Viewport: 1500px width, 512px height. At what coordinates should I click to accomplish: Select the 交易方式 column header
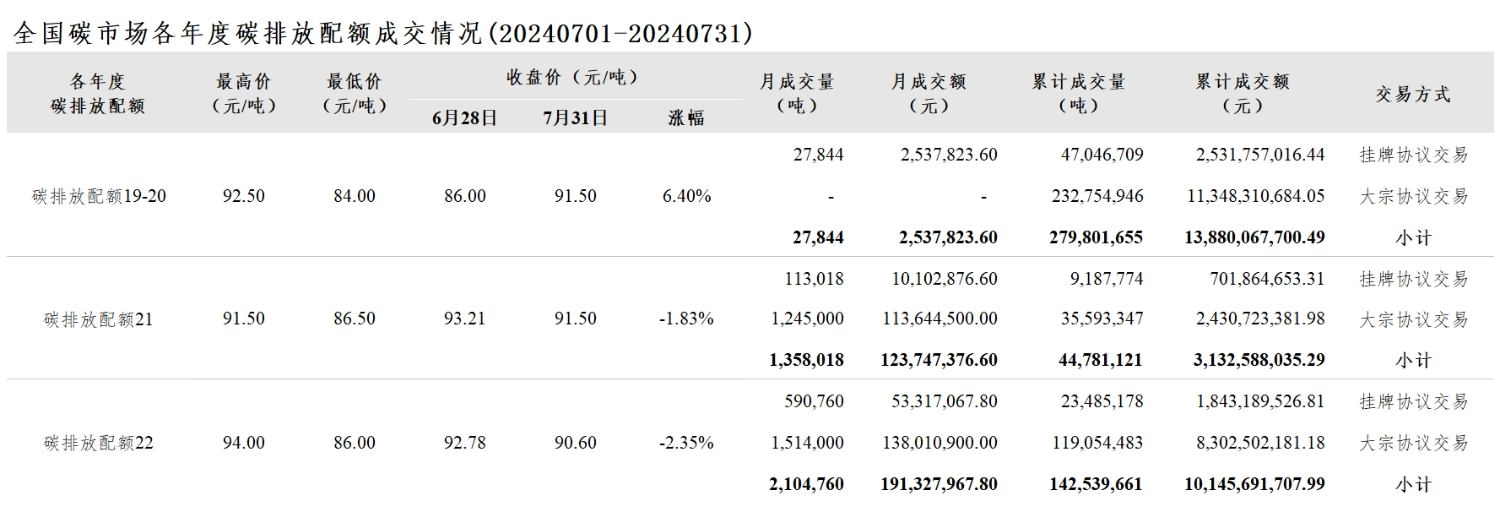point(1413,95)
